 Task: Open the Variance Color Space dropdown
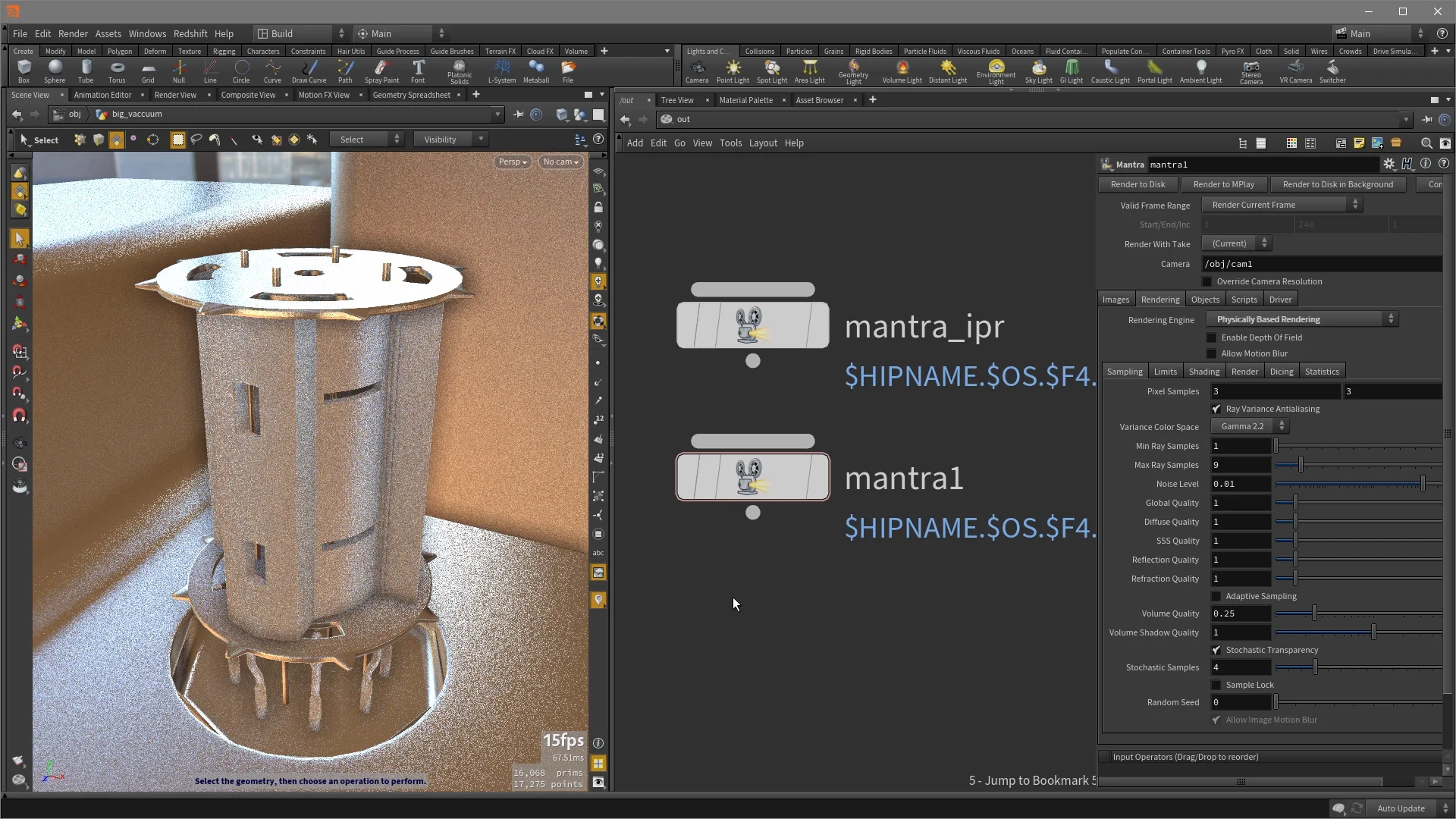click(1249, 426)
